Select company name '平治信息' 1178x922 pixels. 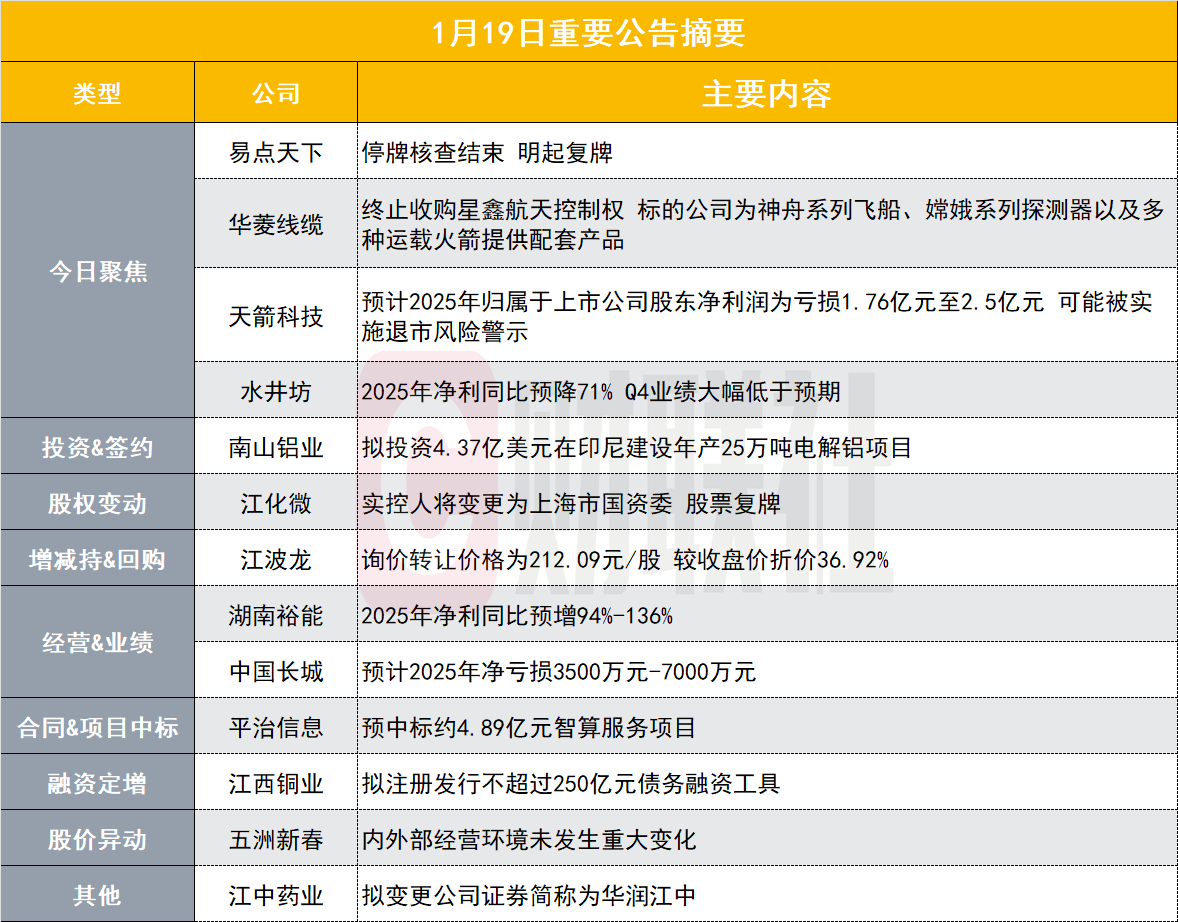point(276,727)
